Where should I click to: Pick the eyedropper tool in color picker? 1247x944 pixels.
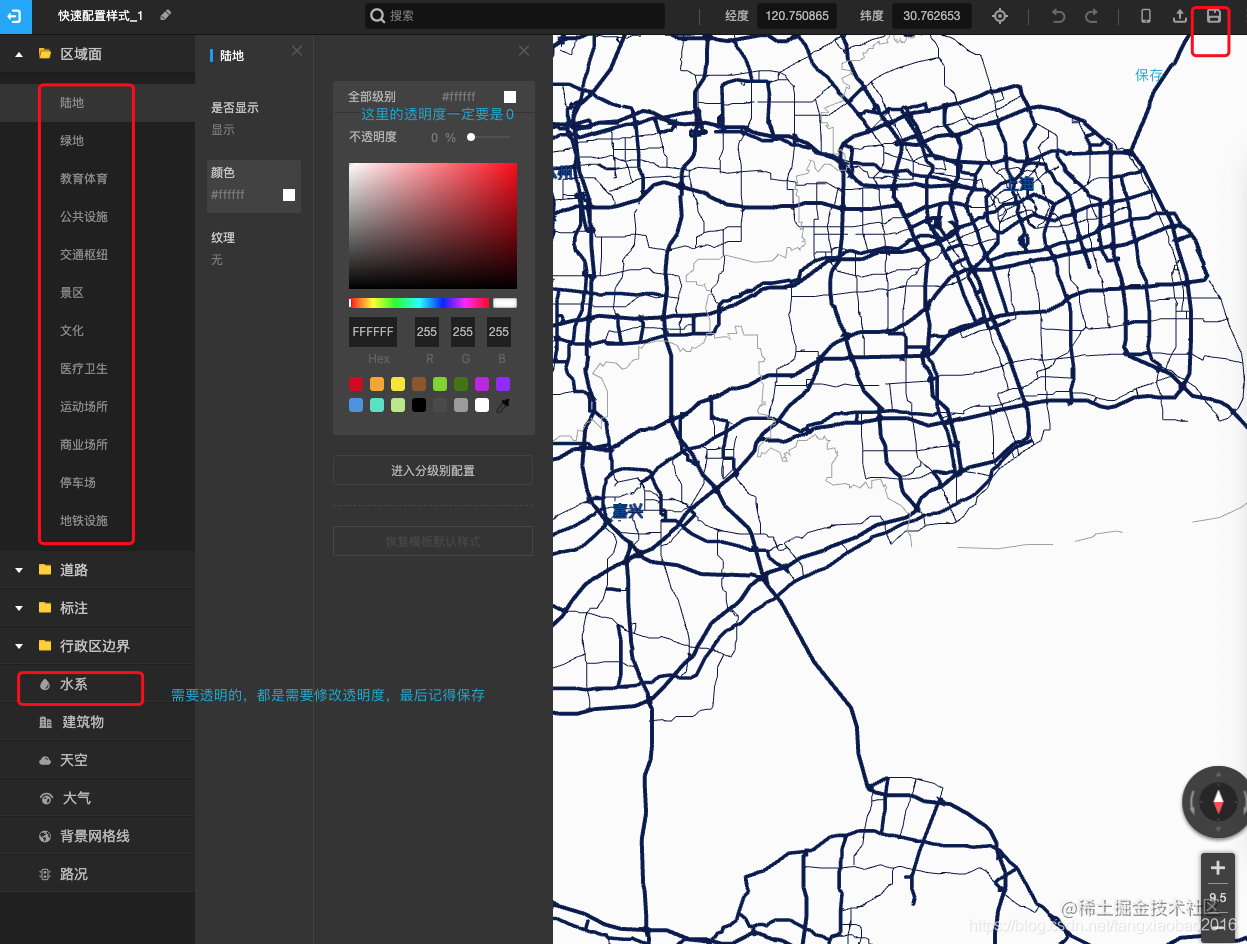tap(503, 405)
